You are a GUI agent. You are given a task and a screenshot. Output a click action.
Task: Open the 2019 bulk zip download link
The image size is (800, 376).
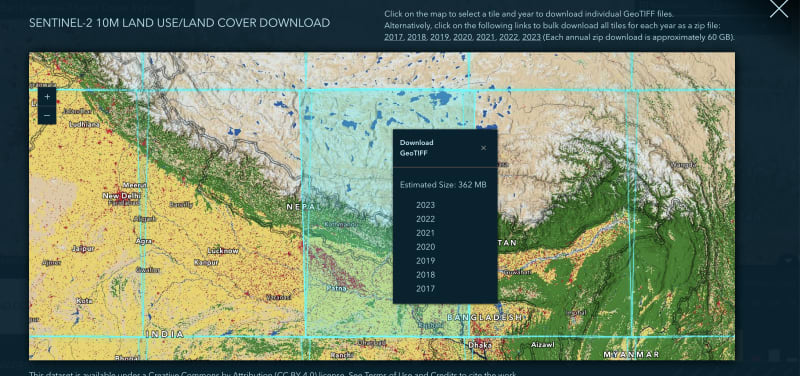click(440, 37)
